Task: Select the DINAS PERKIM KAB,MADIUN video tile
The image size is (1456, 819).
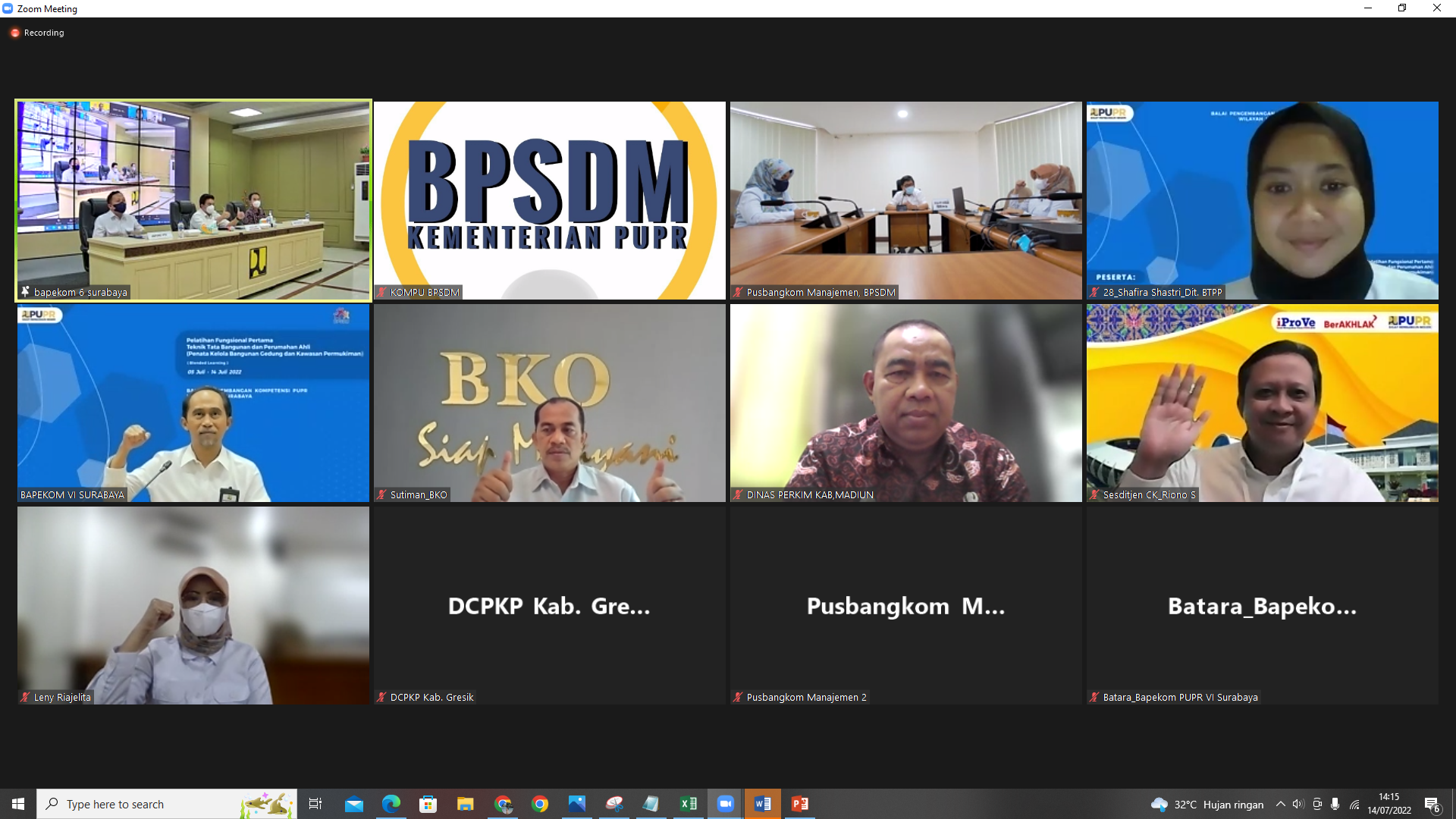Action: pyautogui.click(x=906, y=403)
